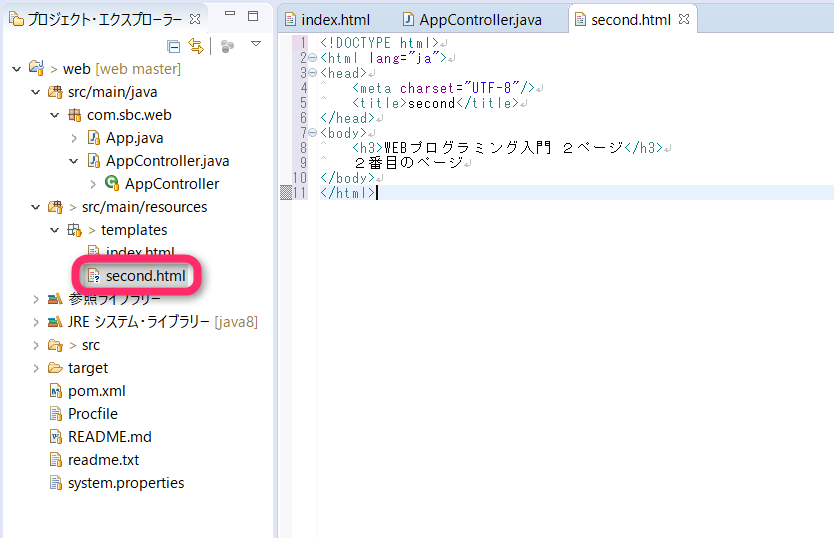Click the com.sbc.web package icon
The image size is (834, 538).
click(74, 115)
